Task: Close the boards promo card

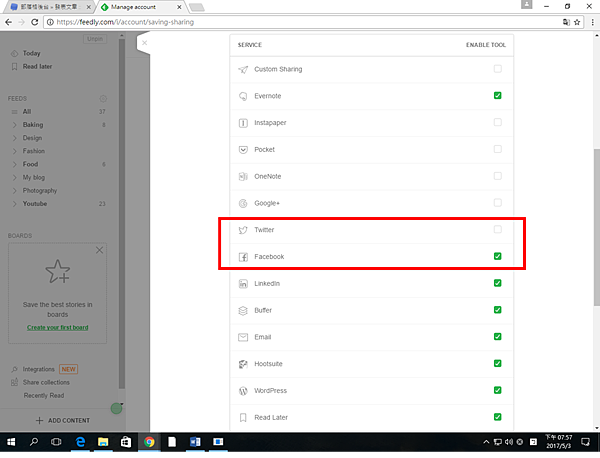Action: point(99,250)
